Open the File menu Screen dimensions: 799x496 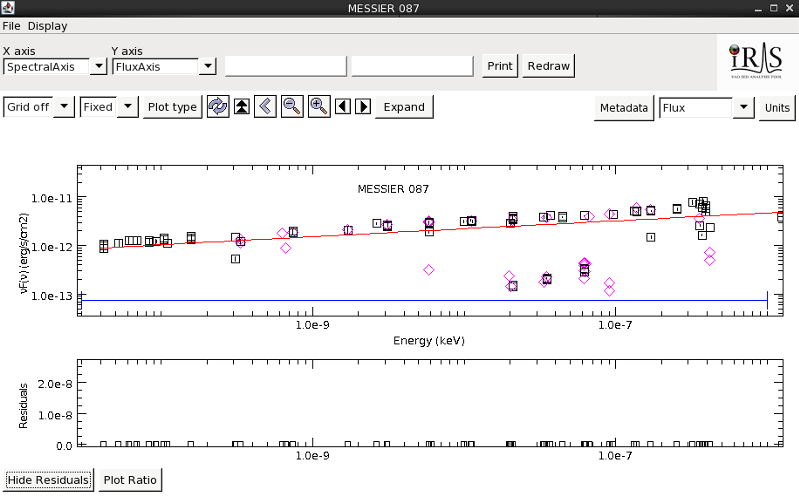[x=11, y=26]
